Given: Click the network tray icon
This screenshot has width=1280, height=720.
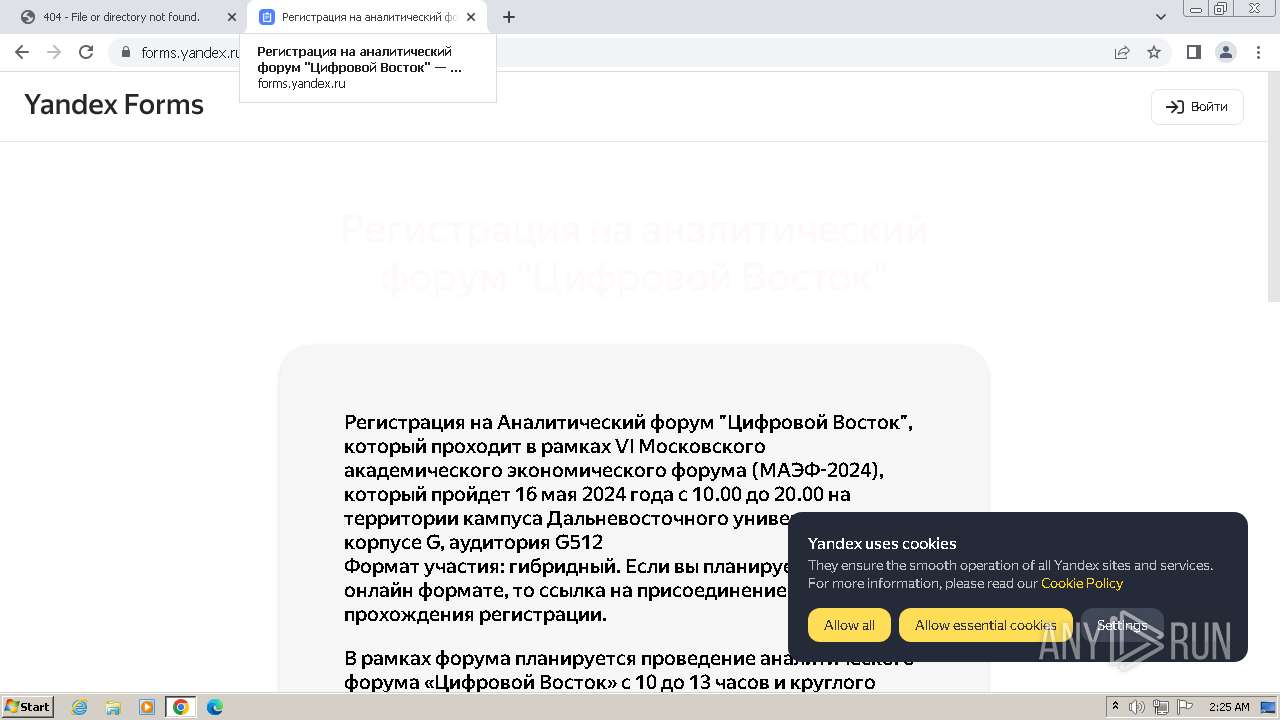Looking at the screenshot, I should click(x=1161, y=707).
